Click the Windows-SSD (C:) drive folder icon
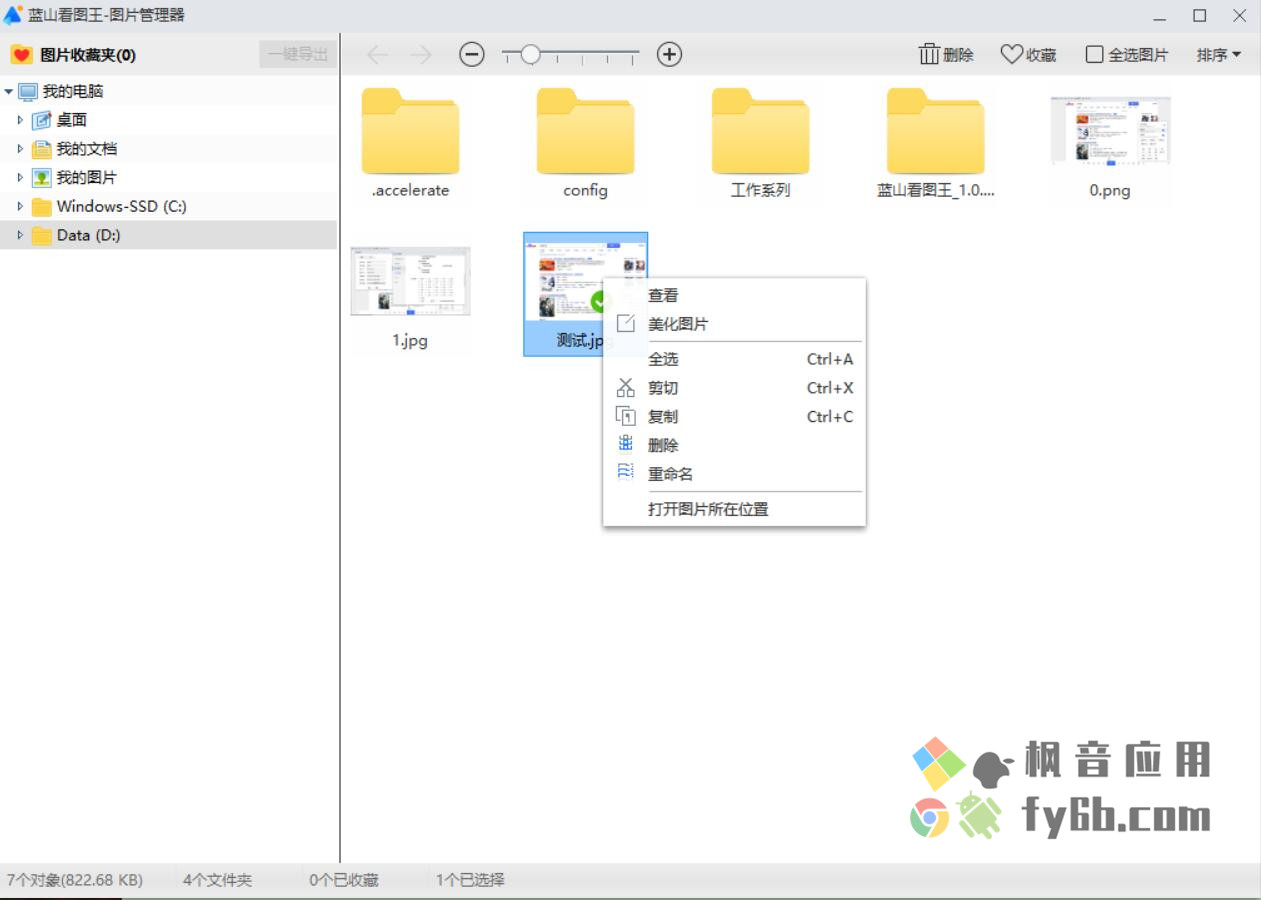This screenshot has width=1261, height=900. point(41,207)
